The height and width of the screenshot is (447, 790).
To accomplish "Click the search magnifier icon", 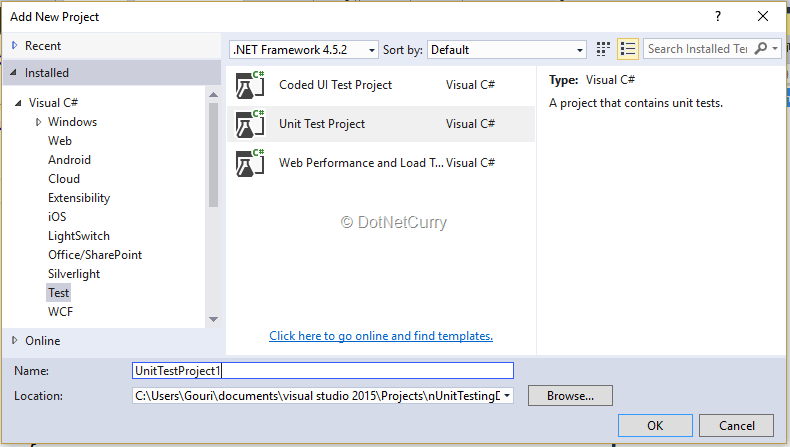I will click(x=761, y=49).
